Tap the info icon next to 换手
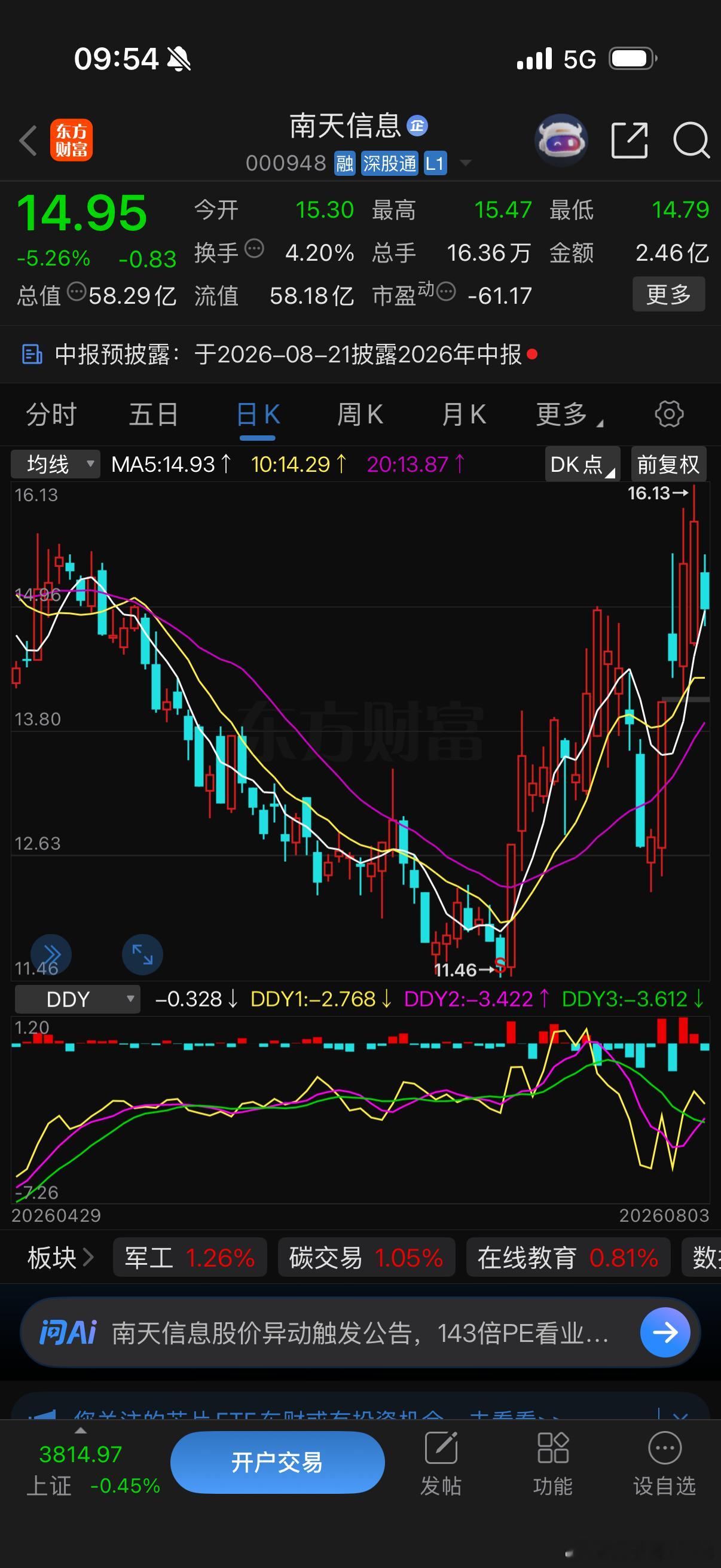The image size is (721, 1568). coord(253,248)
